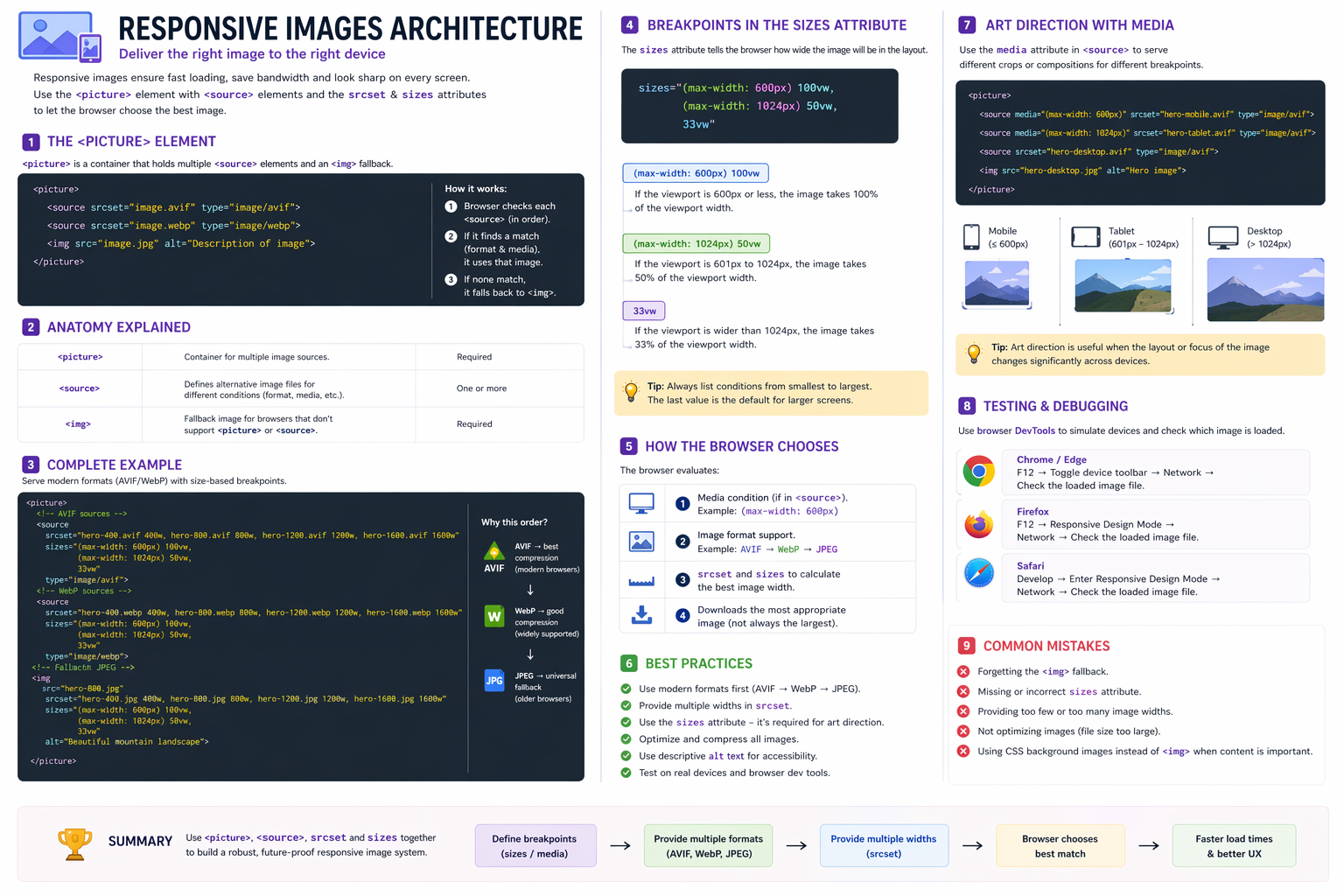The height and width of the screenshot is (896, 1344).
Task: Click the green check beside Test on real devices
Action: click(626, 773)
